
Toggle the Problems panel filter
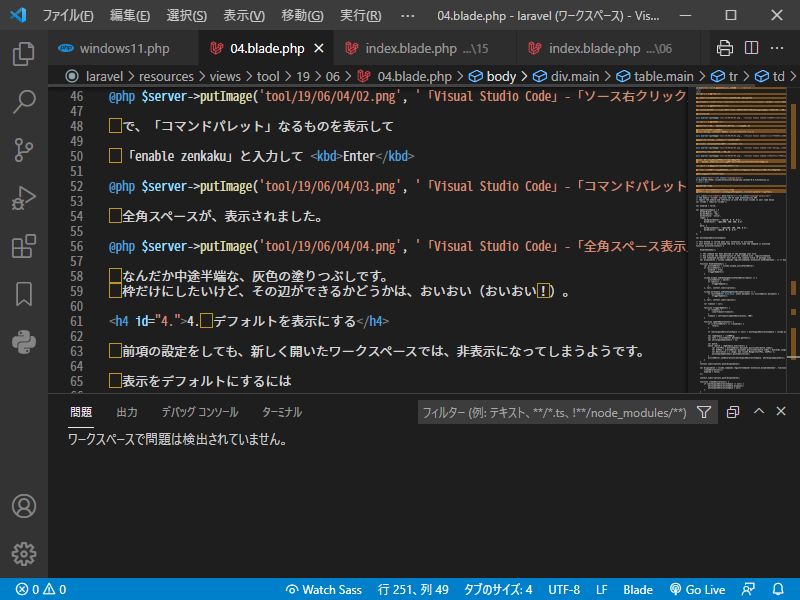click(704, 412)
